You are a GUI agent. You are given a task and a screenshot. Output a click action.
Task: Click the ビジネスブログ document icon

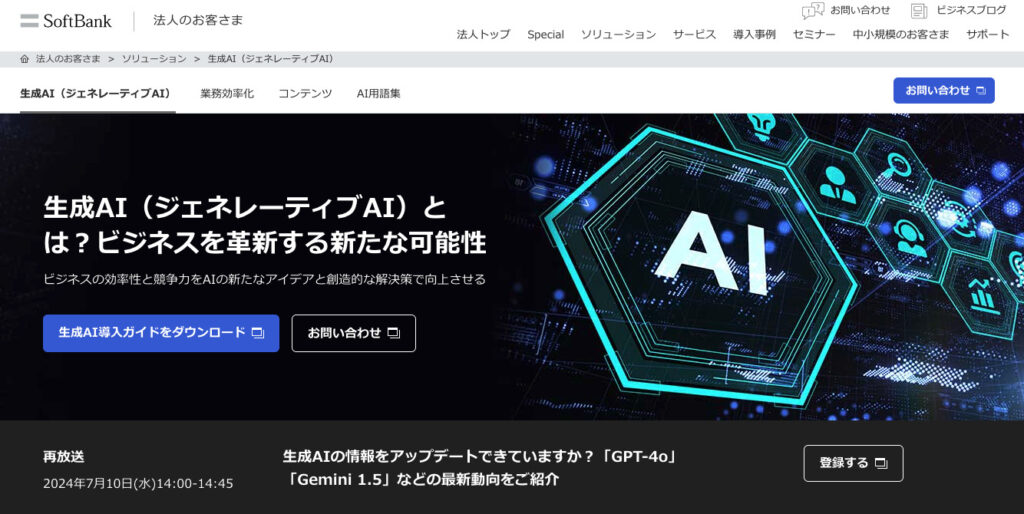(x=919, y=10)
